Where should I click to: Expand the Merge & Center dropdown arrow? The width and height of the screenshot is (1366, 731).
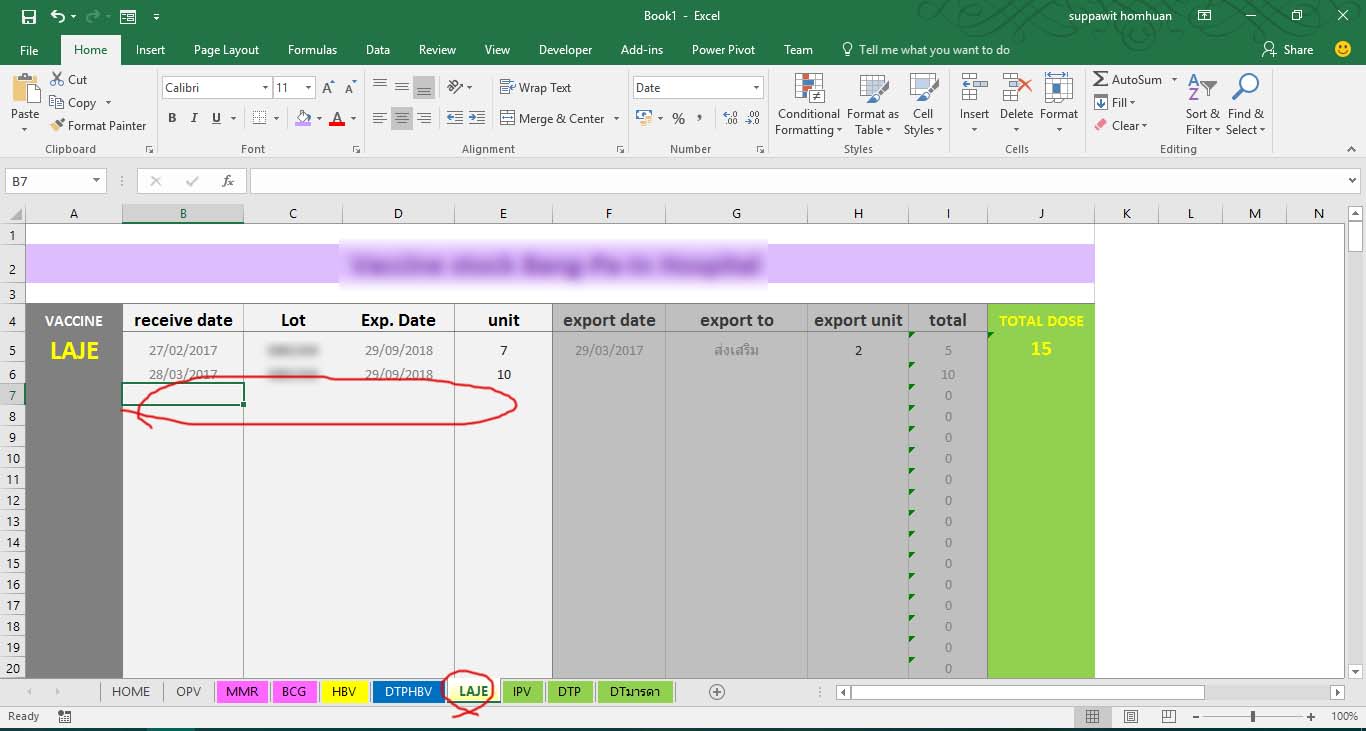tap(617, 119)
